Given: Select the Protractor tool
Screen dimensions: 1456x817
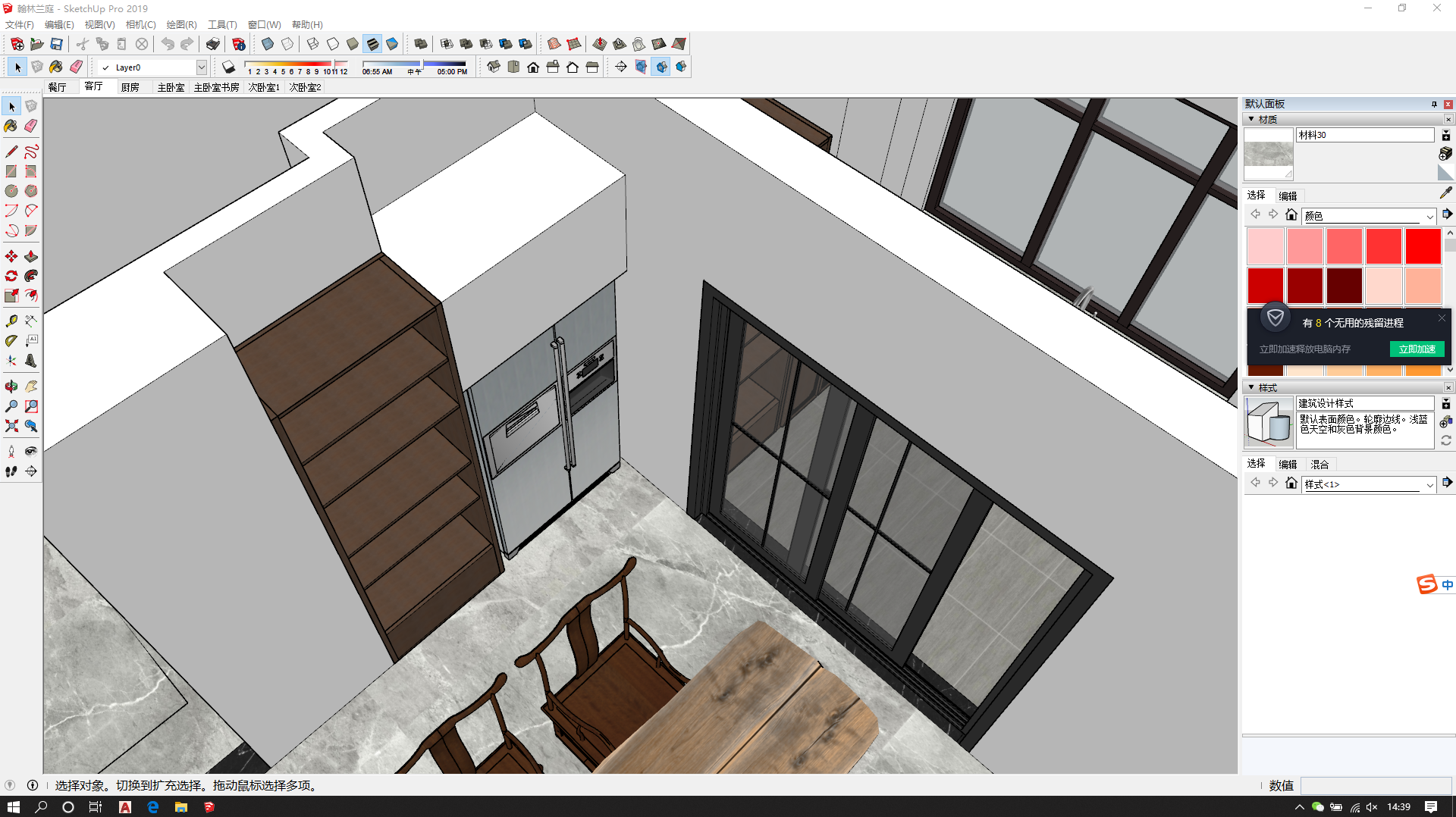Looking at the screenshot, I should 11,341.
